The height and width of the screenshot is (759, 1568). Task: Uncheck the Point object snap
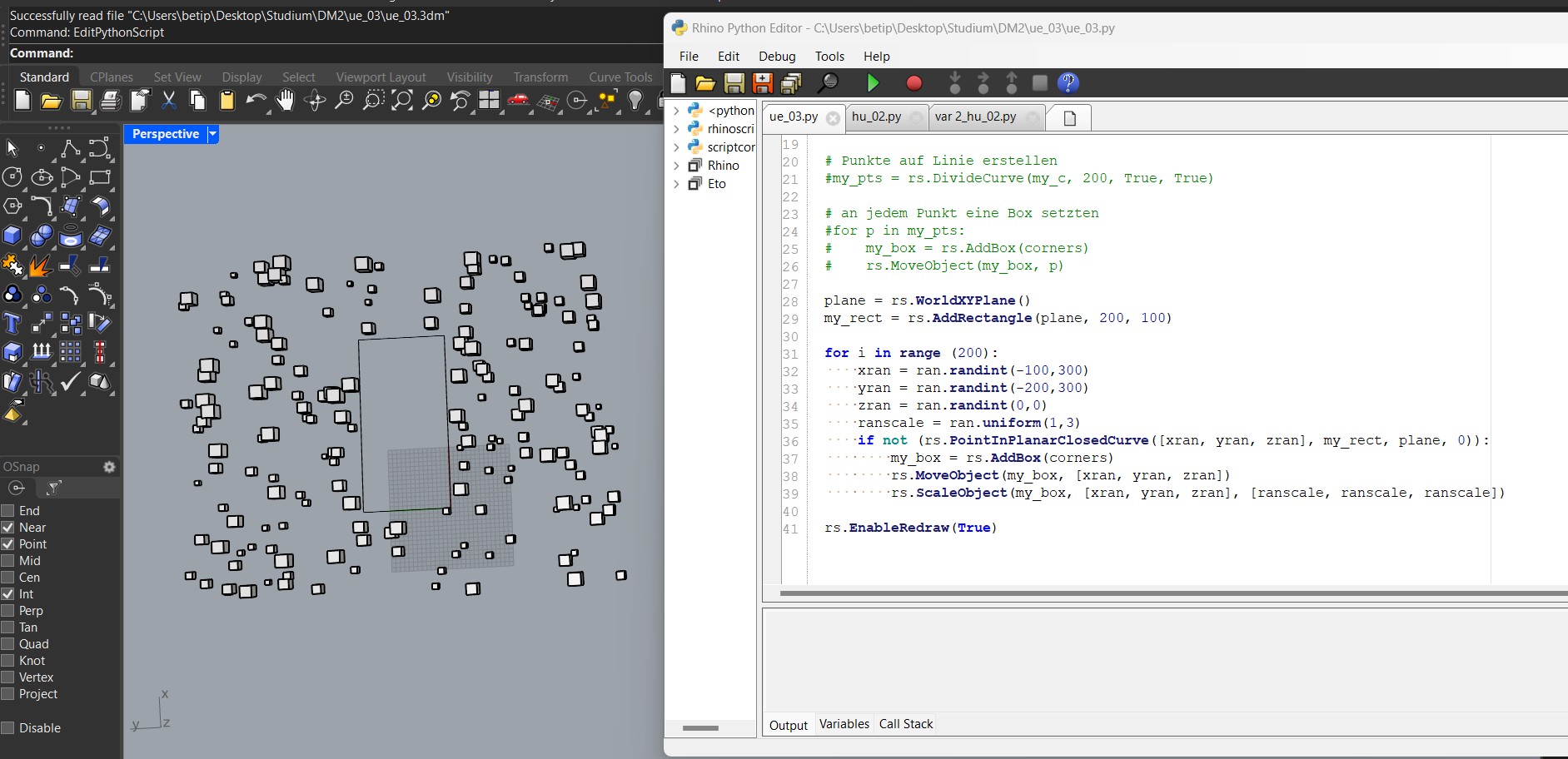(x=7, y=543)
